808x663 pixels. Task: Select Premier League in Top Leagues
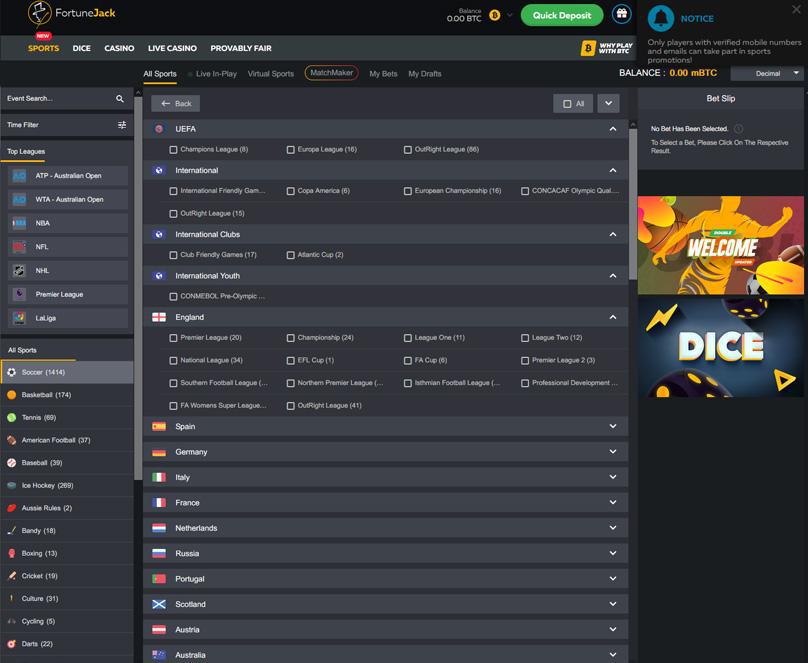(x=68, y=294)
